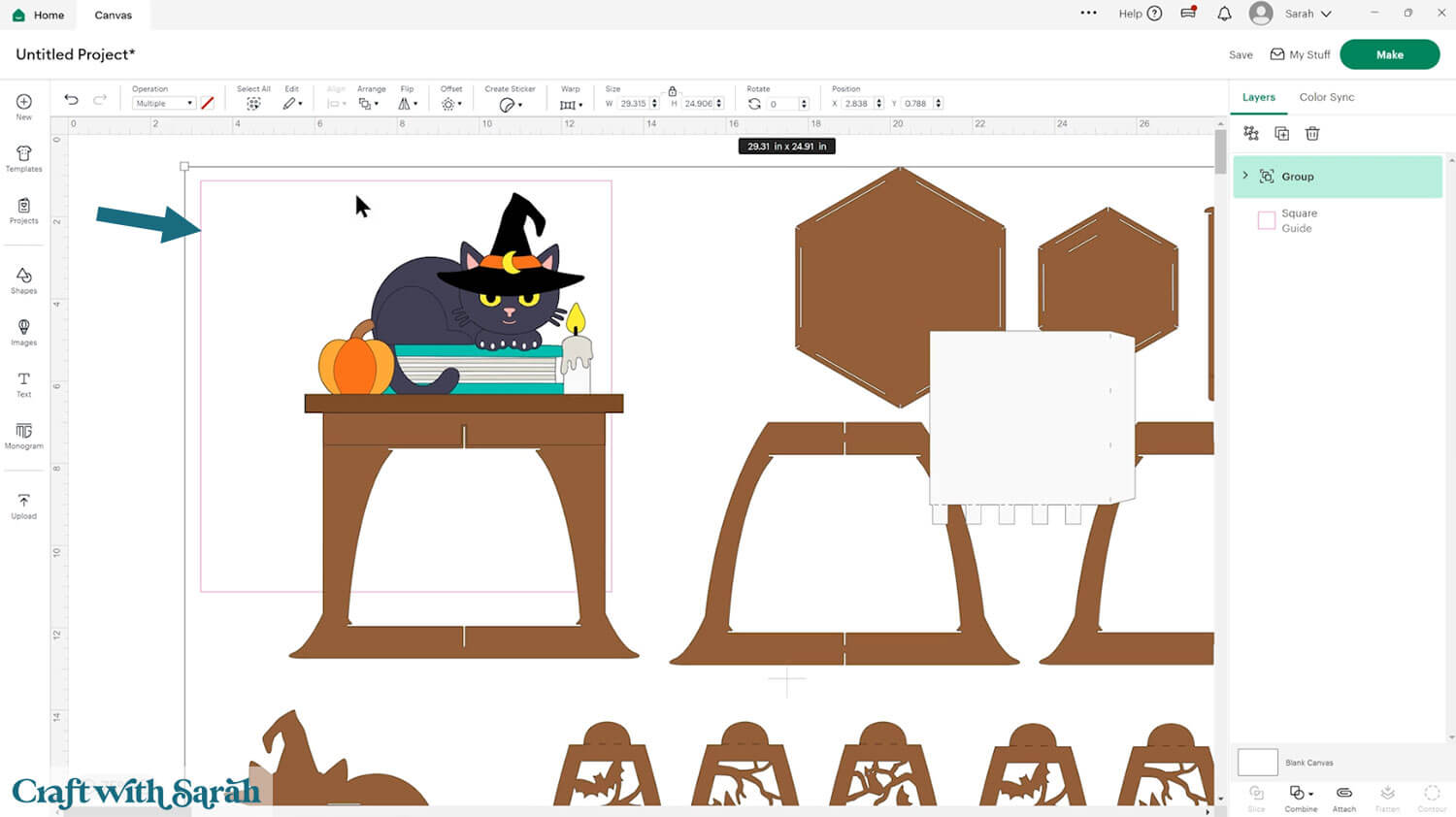
Task: Toggle the size lock icon
Action: click(x=673, y=90)
